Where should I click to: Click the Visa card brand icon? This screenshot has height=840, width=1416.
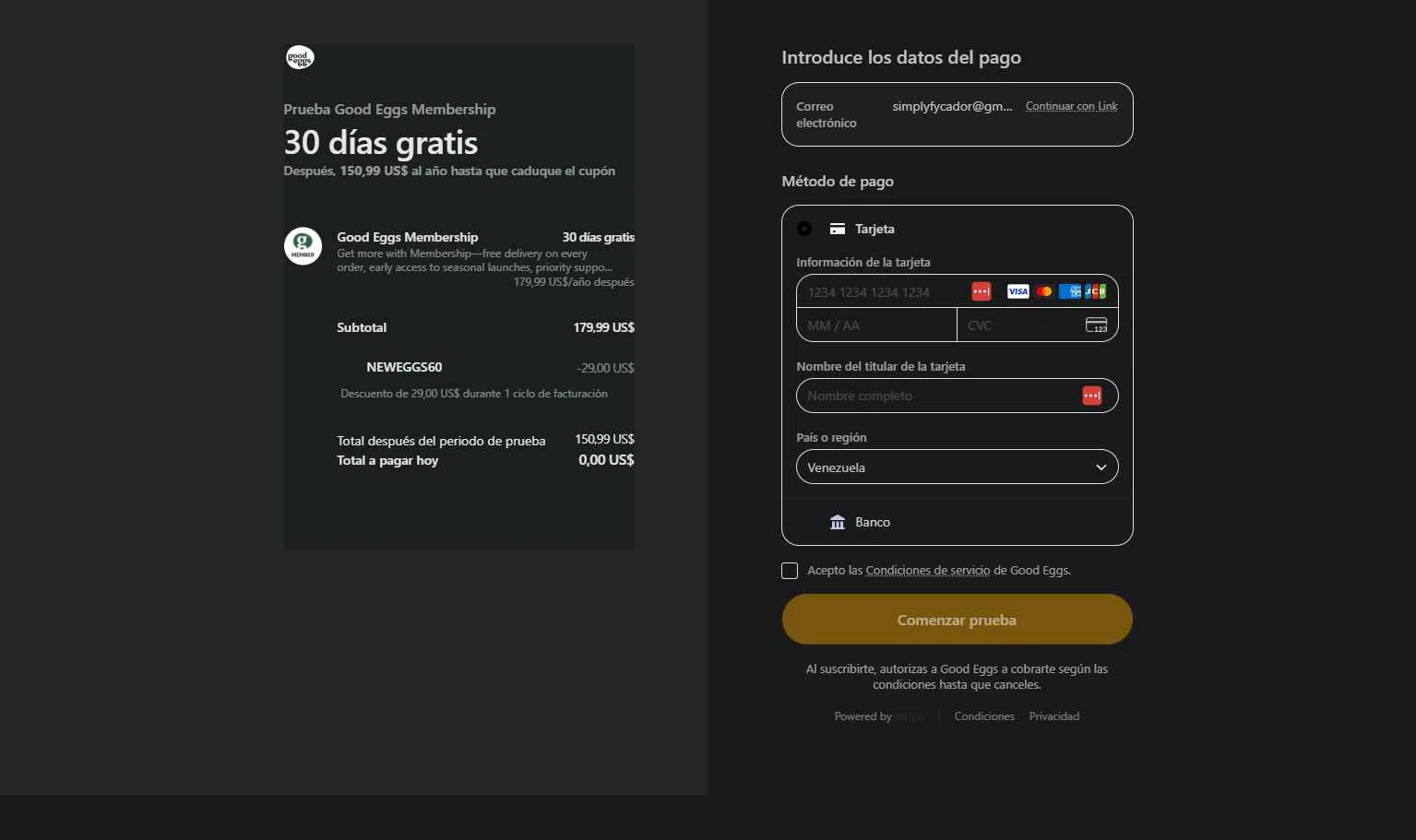tap(1017, 291)
